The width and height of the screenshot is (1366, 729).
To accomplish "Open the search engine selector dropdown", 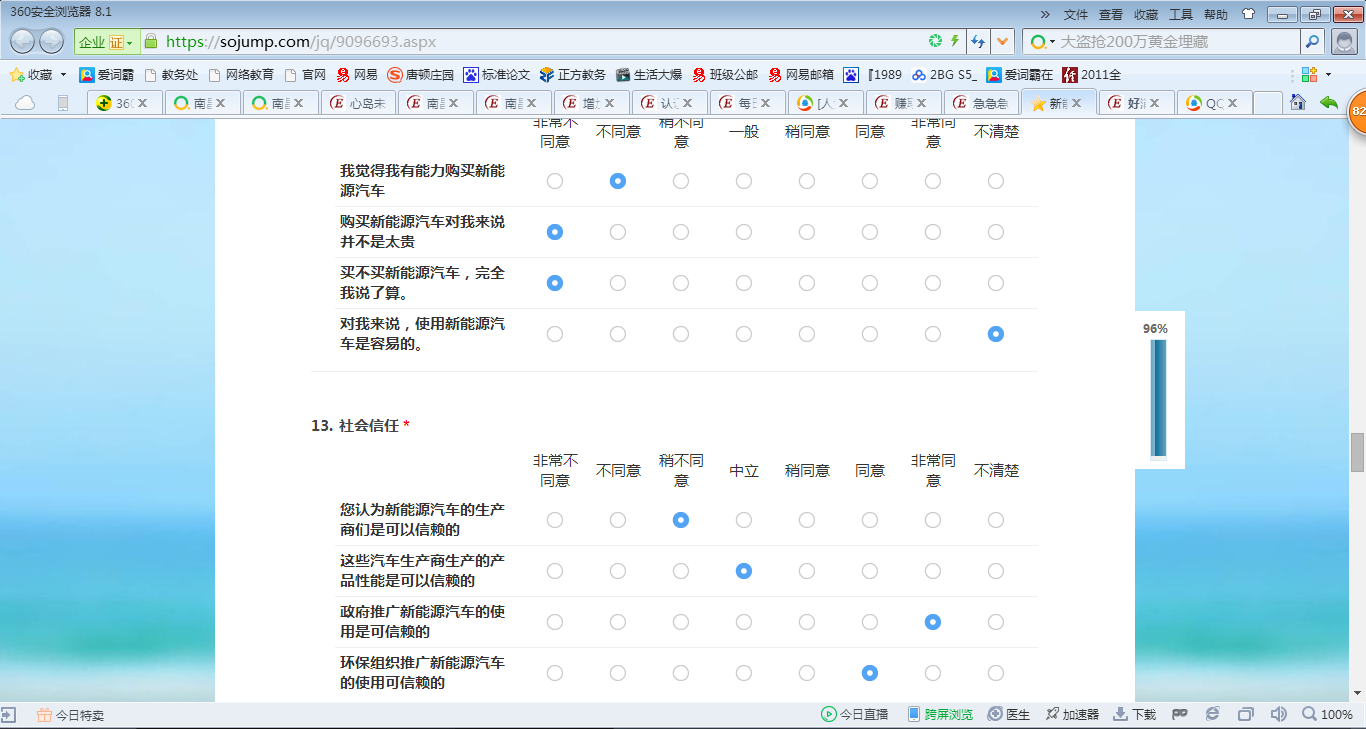I will click(x=1043, y=42).
